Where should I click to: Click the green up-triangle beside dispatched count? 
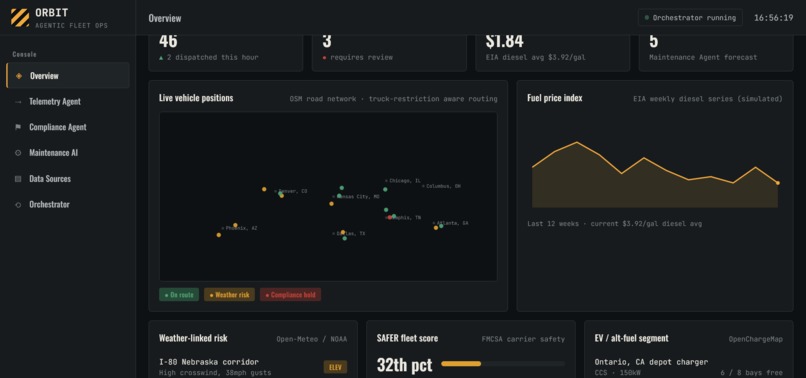[x=161, y=58]
